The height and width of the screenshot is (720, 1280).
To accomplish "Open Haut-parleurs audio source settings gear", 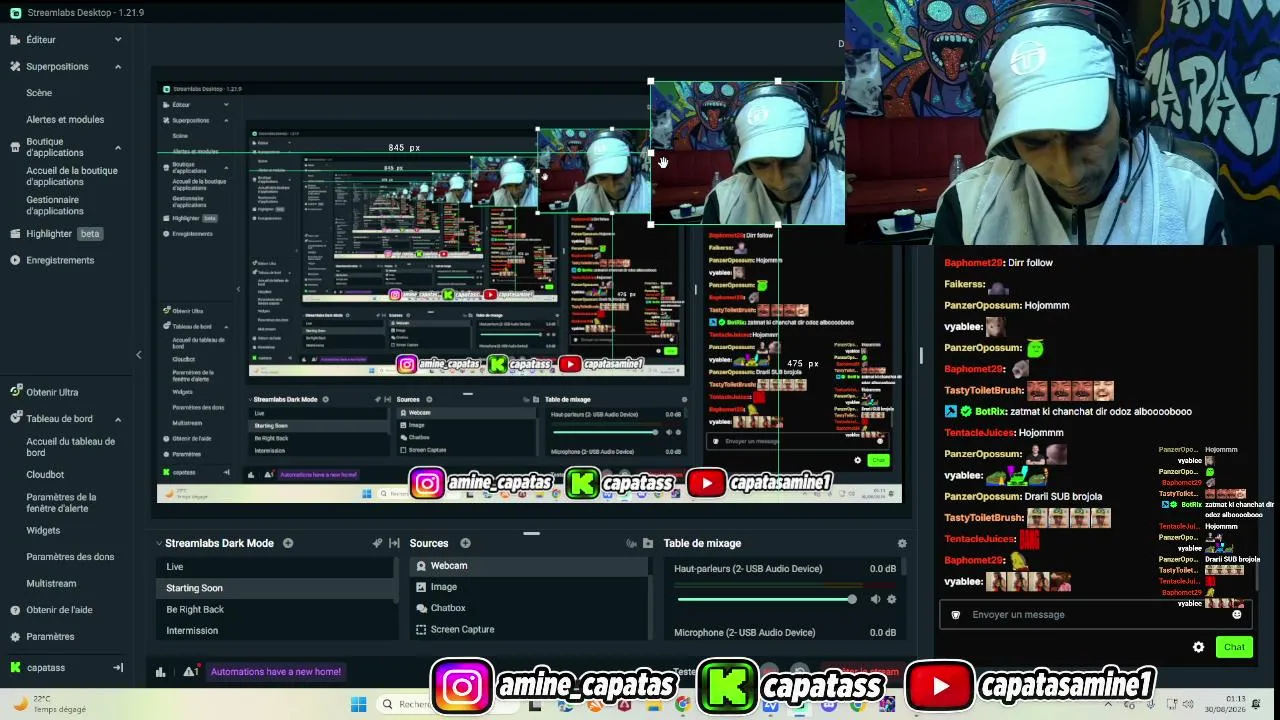I will [x=892, y=599].
